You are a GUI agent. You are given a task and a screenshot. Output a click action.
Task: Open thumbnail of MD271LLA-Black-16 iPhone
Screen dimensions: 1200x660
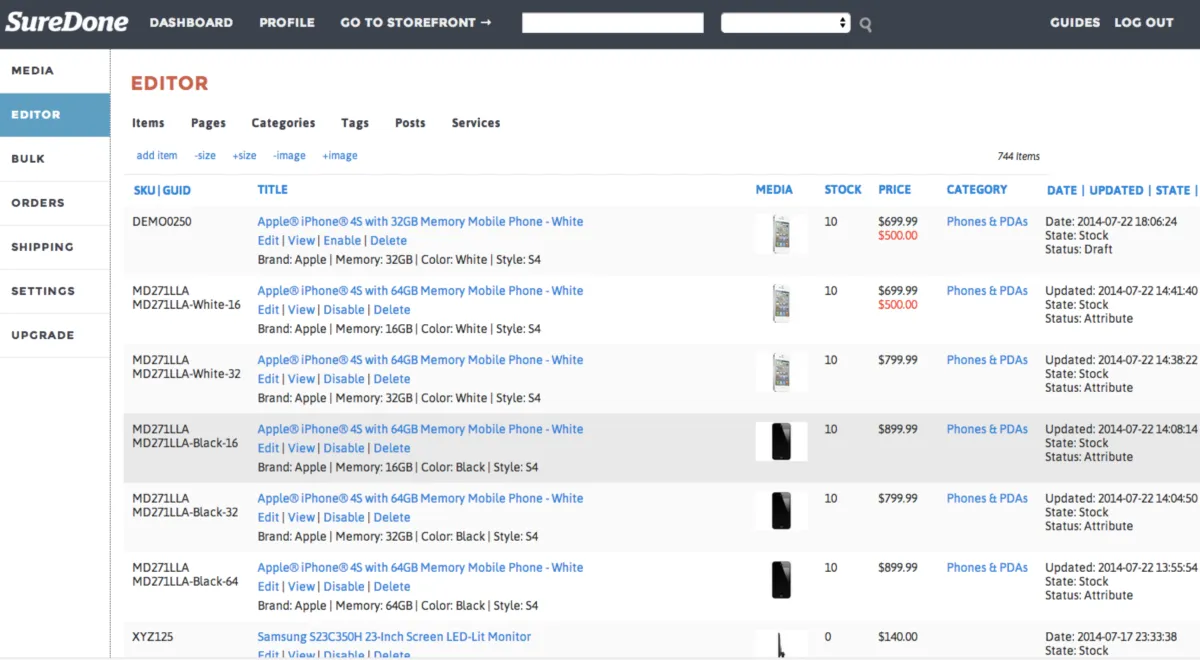[x=781, y=442]
